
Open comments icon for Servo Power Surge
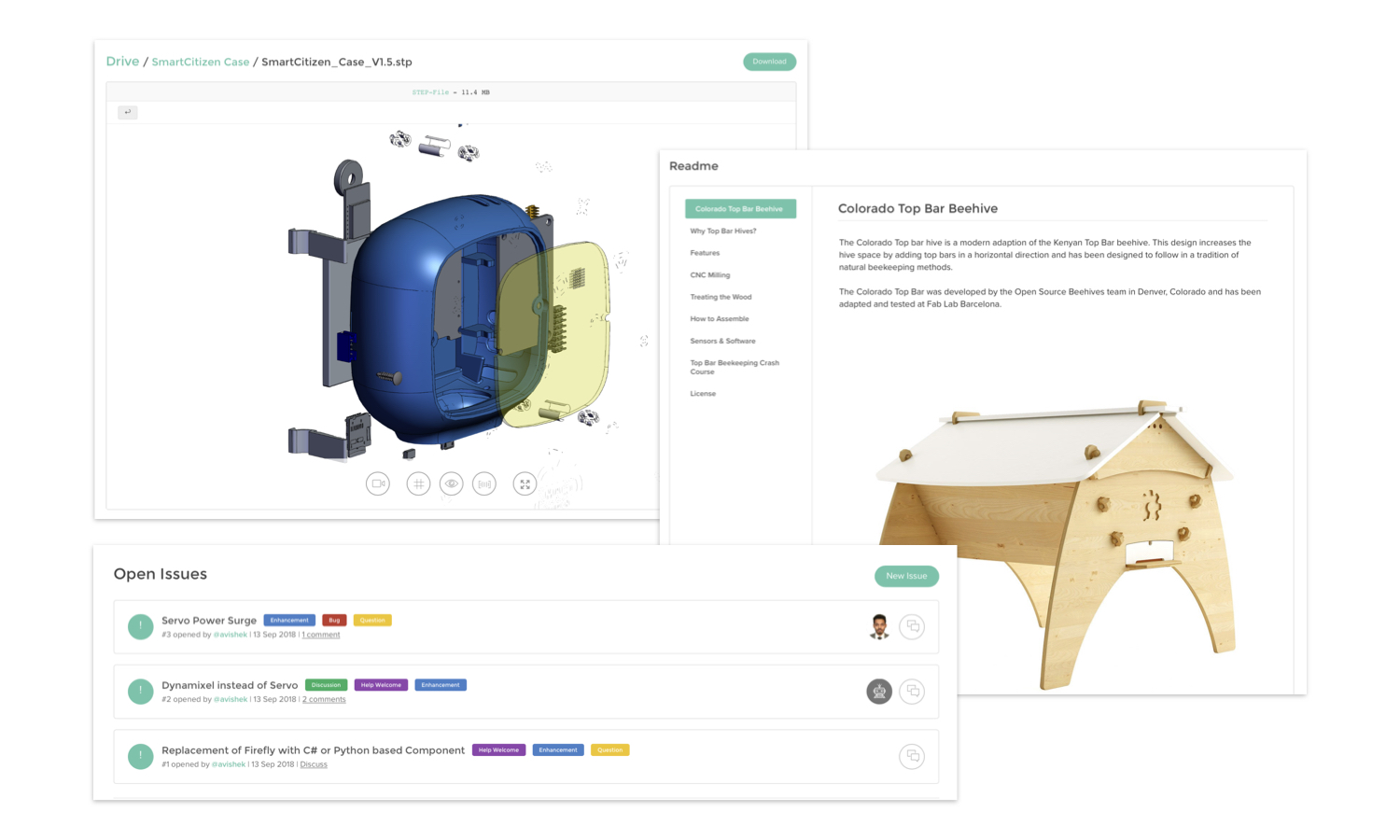click(912, 626)
